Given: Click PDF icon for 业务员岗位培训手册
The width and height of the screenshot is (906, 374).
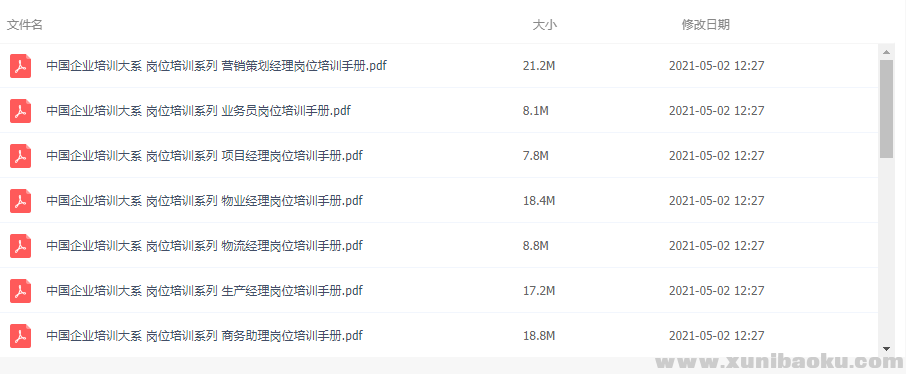Looking at the screenshot, I should (x=20, y=111).
